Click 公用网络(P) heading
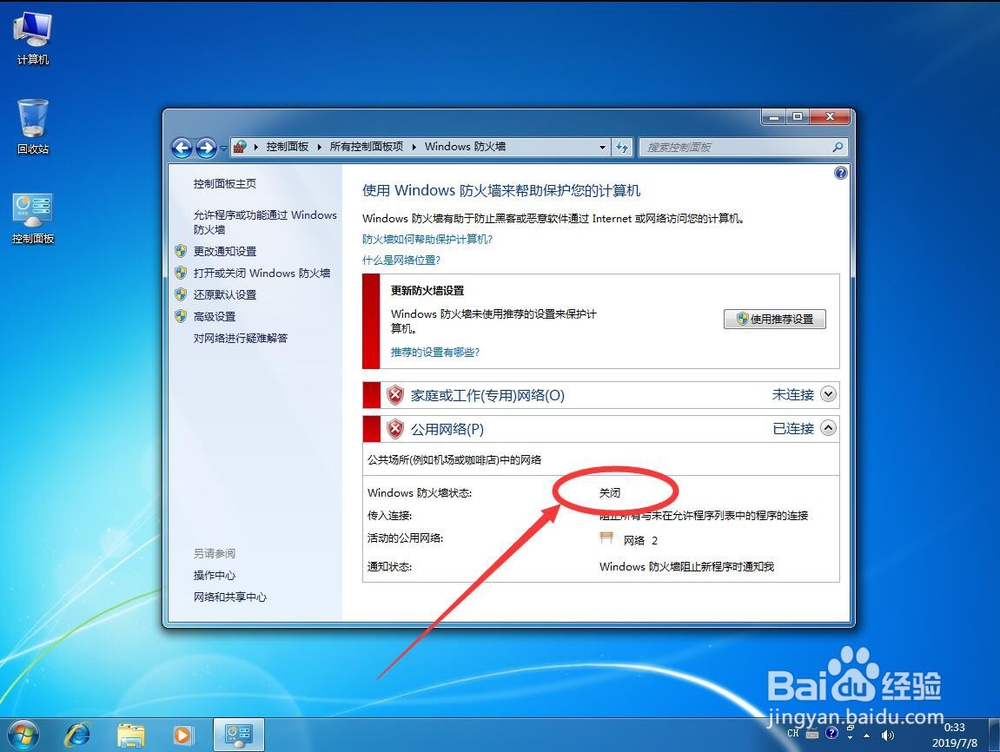 pyautogui.click(x=447, y=429)
